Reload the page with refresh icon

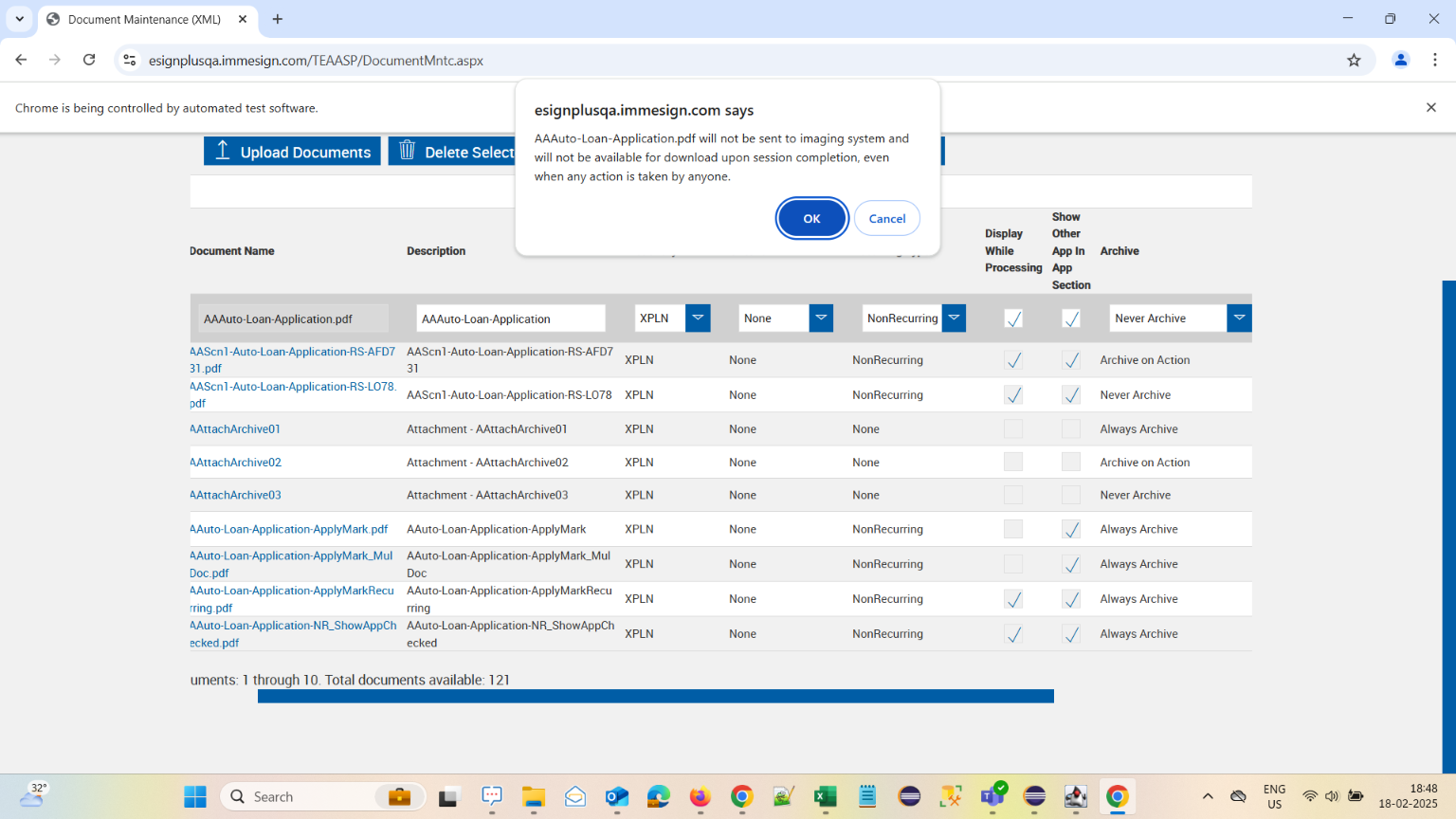click(x=89, y=60)
